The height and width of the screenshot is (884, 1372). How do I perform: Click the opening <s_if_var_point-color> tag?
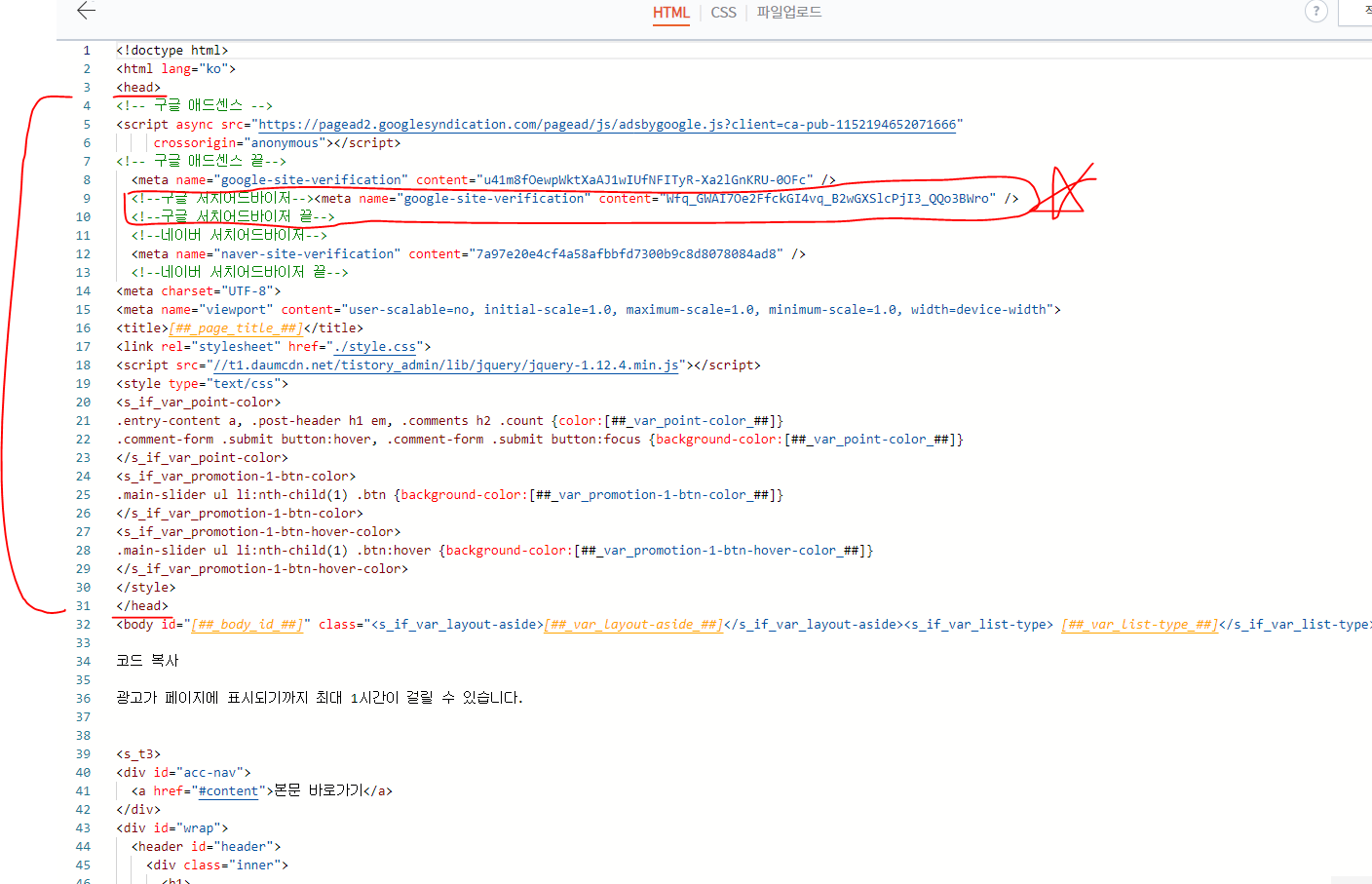pyautogui.click(x=199, y=403)
